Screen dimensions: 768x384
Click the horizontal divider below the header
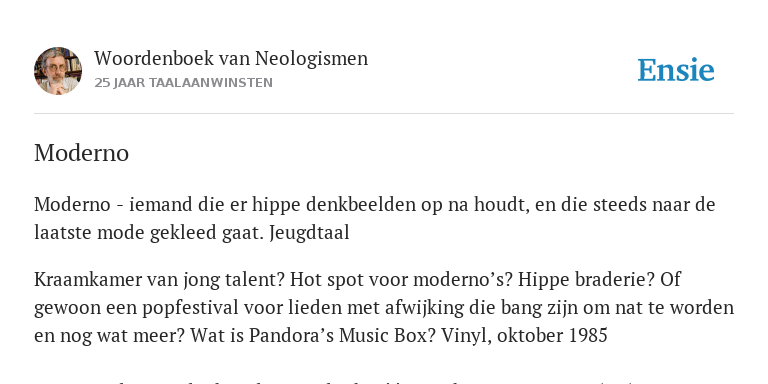pos(384,114)
